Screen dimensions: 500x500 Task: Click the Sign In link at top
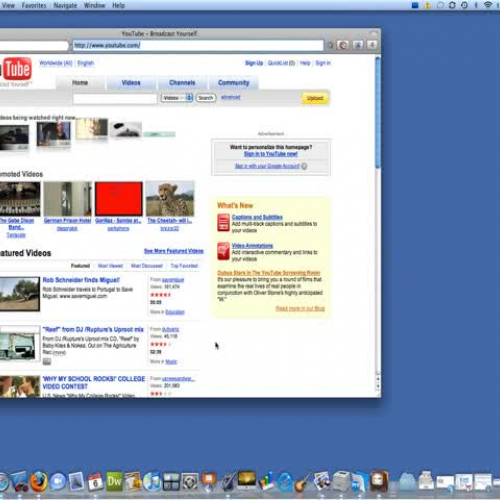click(x=323, y=63)
